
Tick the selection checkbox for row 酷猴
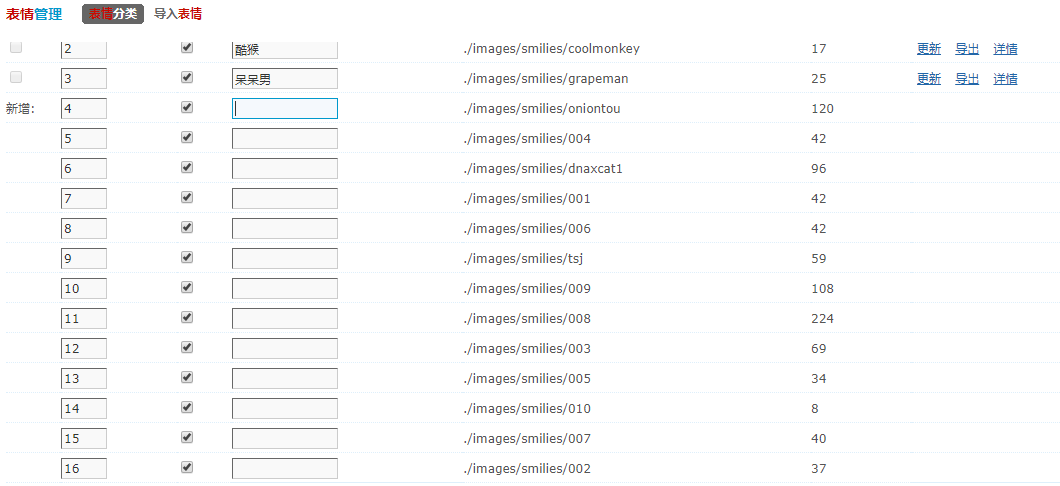[x=16, y=47]
